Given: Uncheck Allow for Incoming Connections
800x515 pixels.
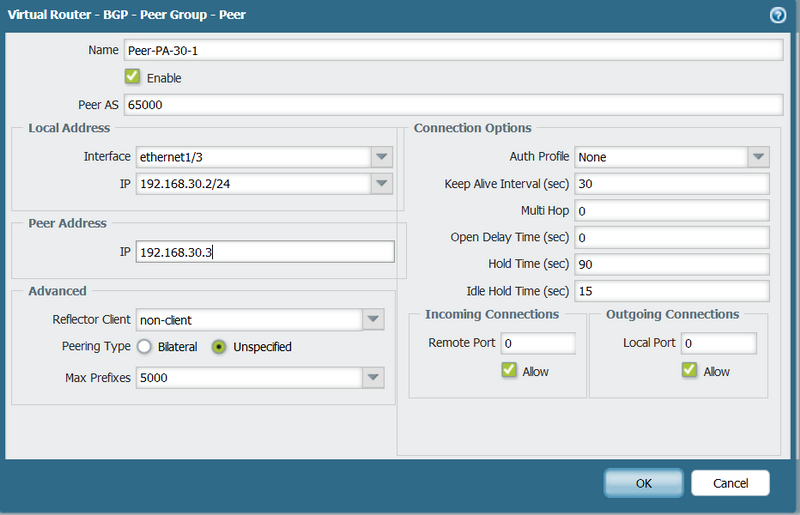Looking at the screenshot, I should (508, 371).
